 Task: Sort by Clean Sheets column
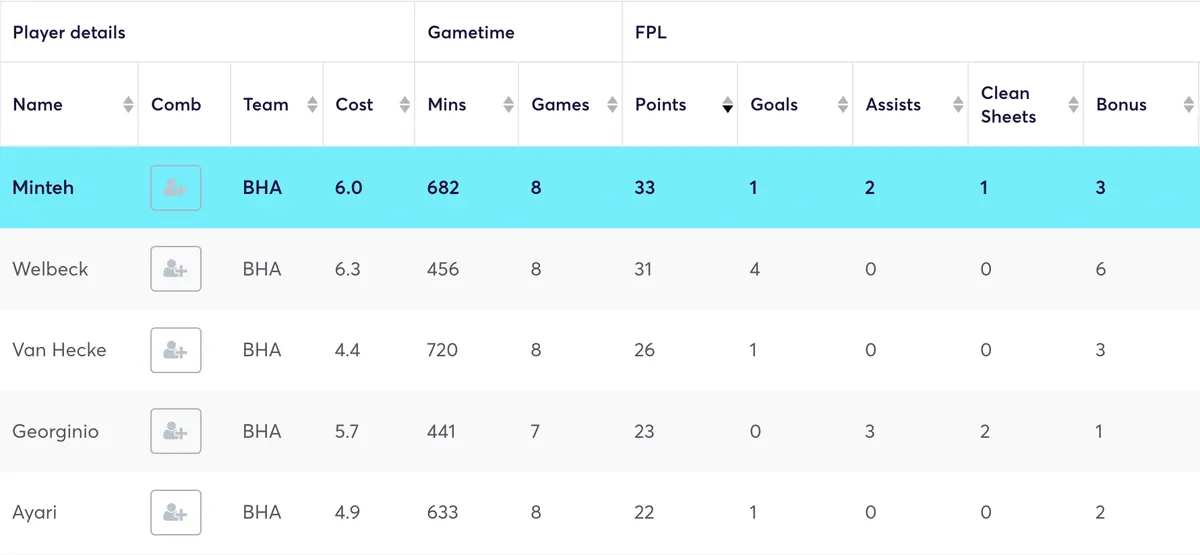click(1008, 105)
